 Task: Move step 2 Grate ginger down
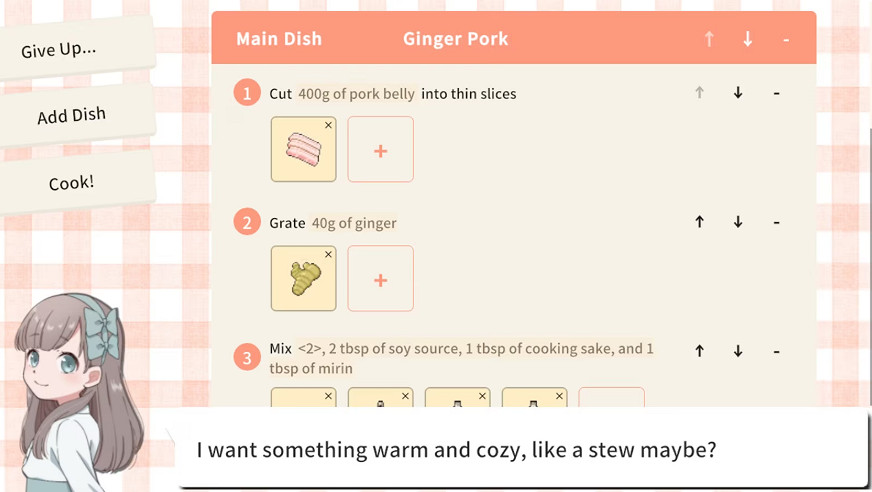pyautogui.click(x=738, y=222)
